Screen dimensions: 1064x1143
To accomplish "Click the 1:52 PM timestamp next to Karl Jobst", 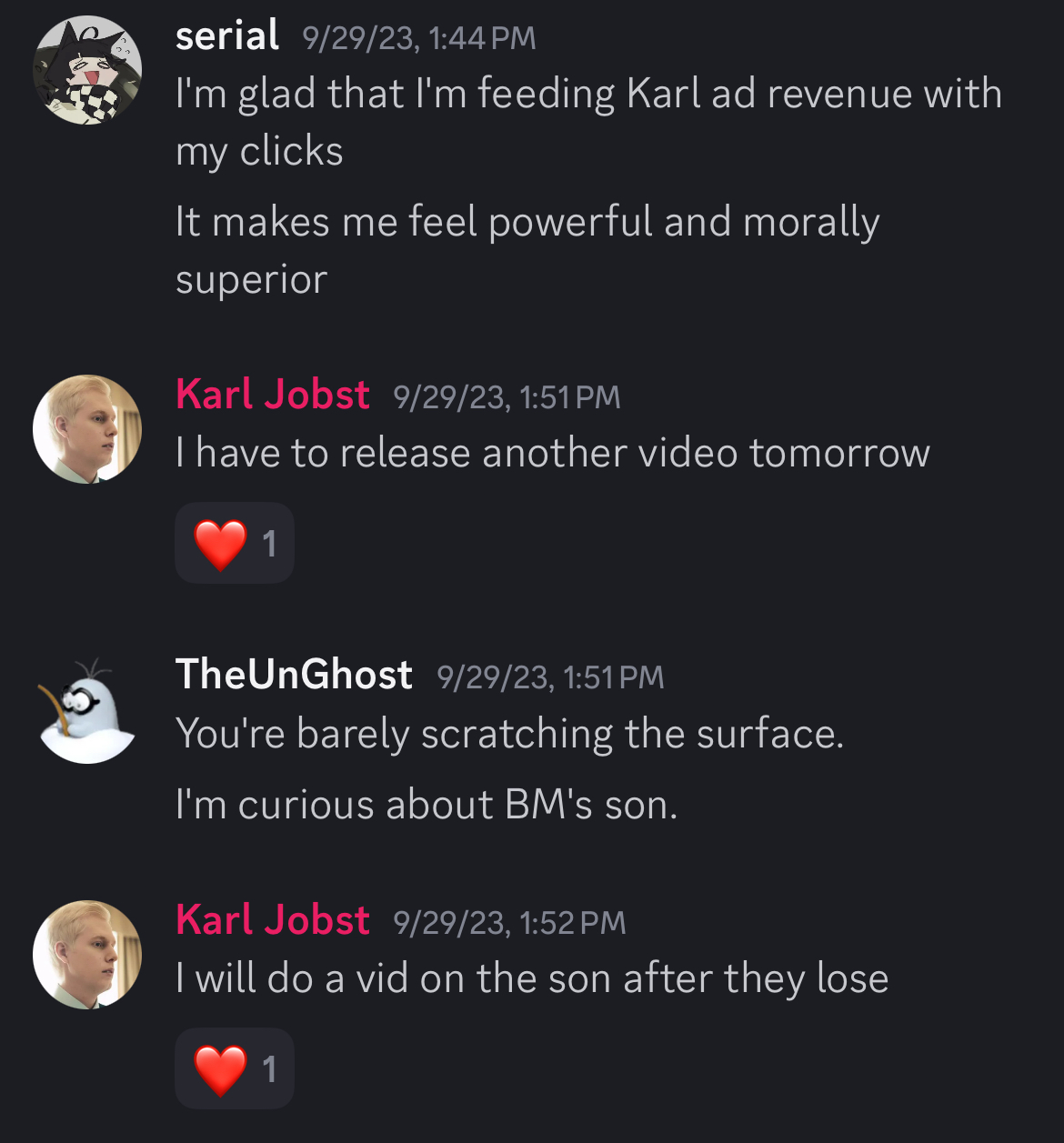I will click(509, 923).
